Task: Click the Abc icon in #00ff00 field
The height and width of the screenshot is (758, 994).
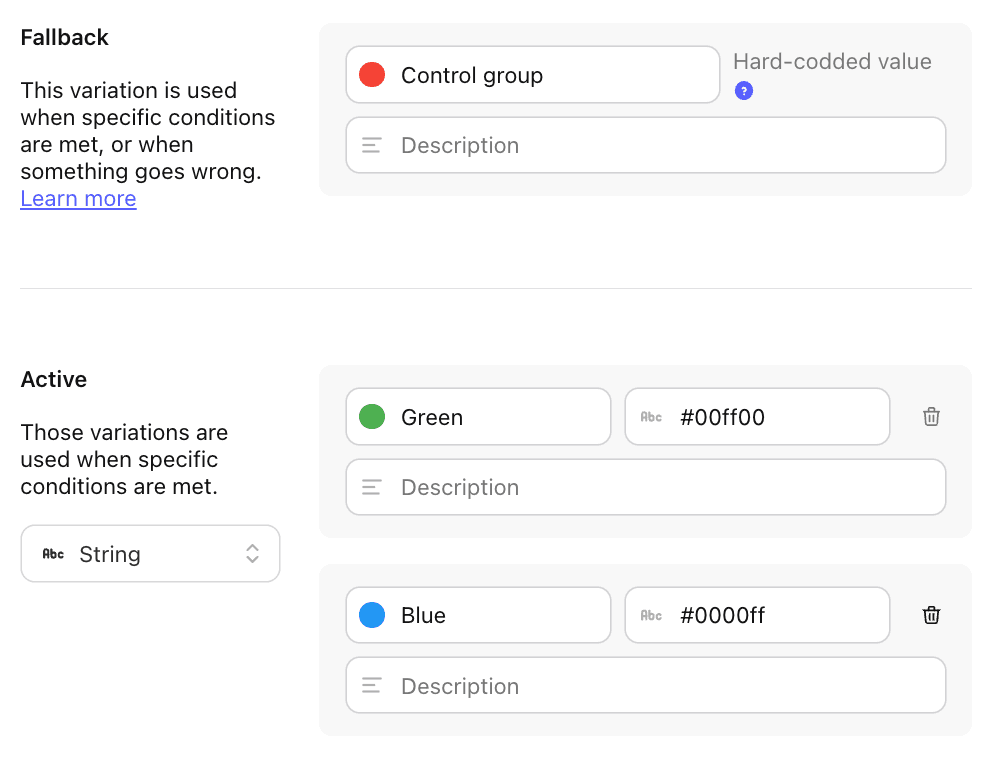Action: pyautogui.click(x=651, y=417)
